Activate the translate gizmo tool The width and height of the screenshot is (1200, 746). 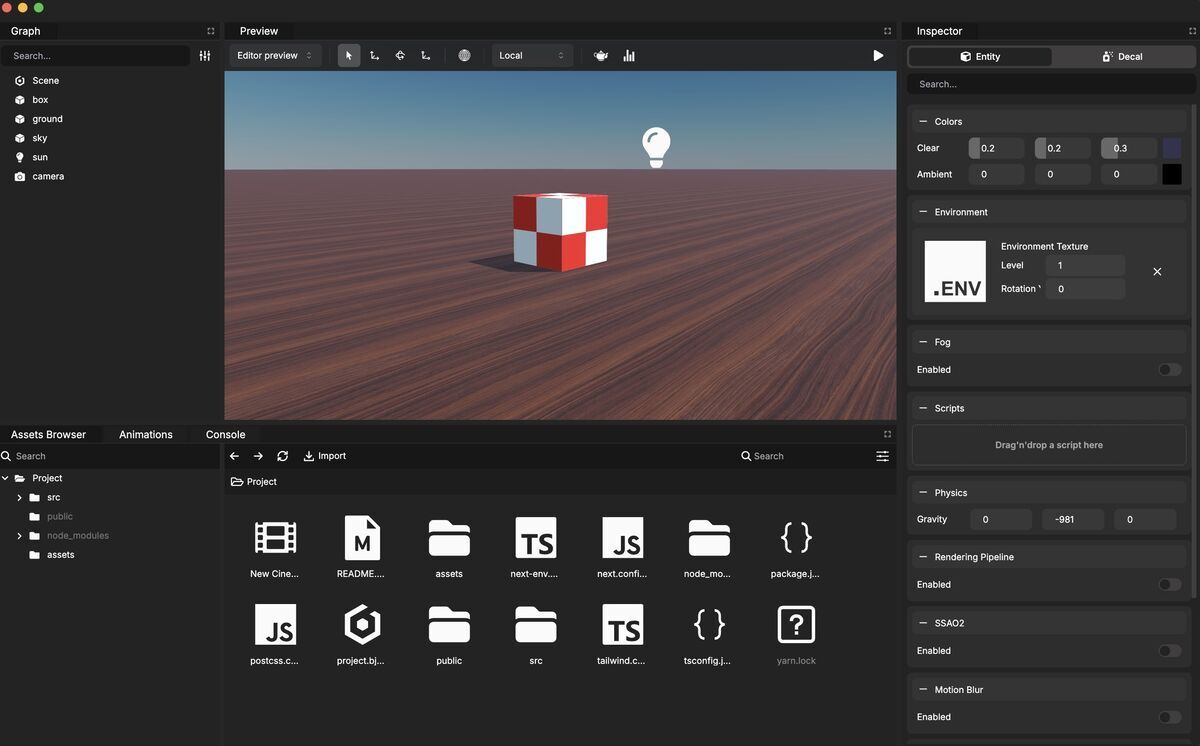pos(374,56)
